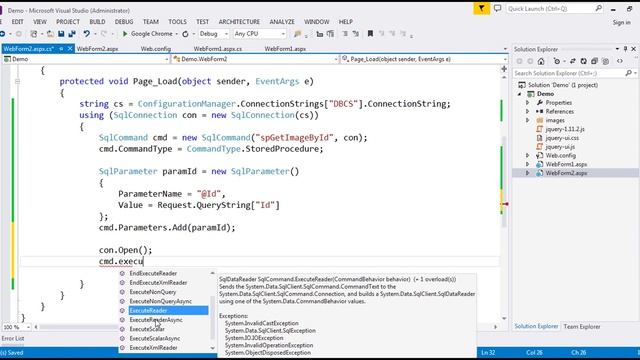The image size is (640, 360).
Task: Expand the Properties node
Action: (x=527, y=103)
